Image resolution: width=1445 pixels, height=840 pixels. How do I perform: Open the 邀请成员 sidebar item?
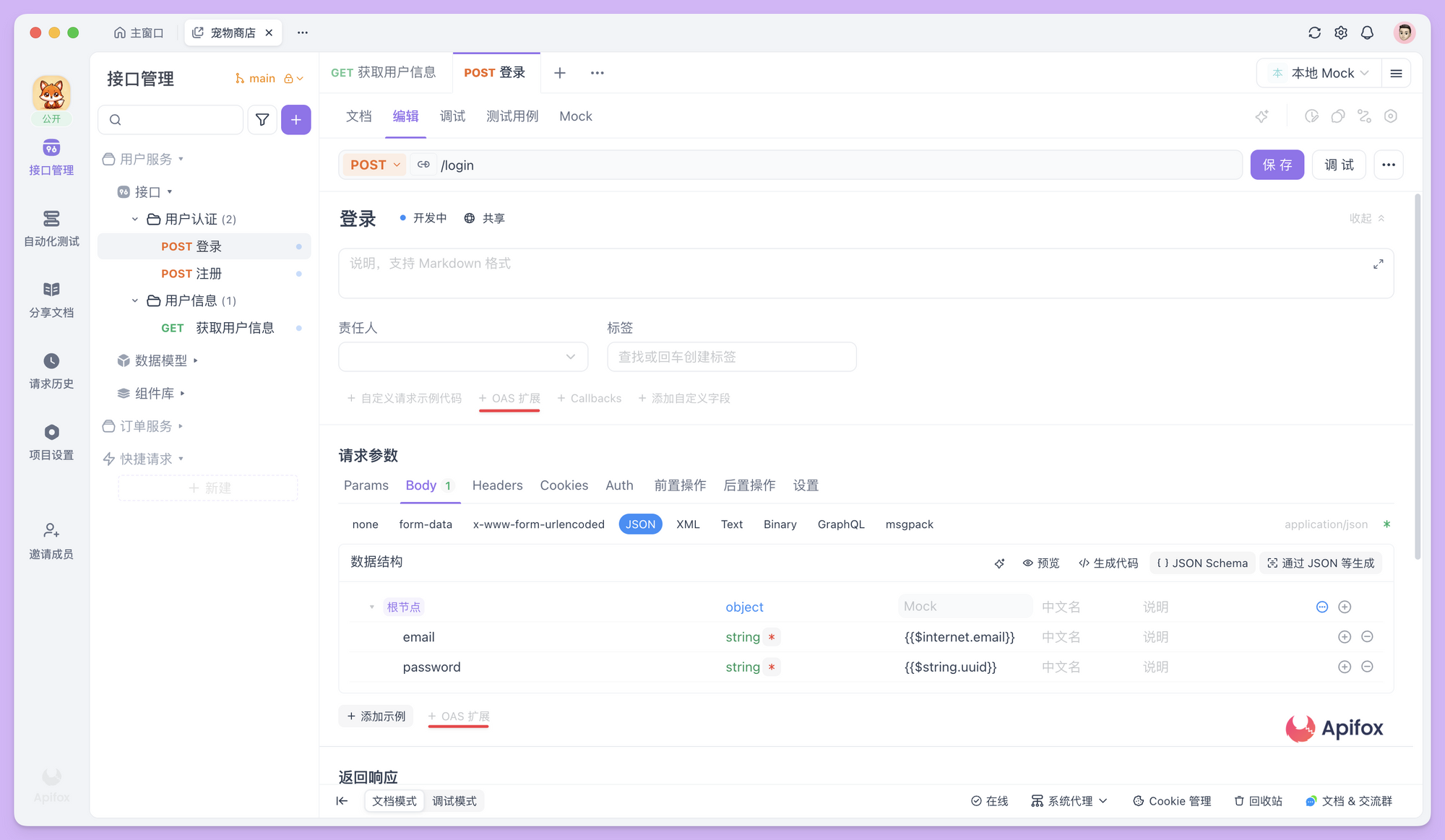51,540
